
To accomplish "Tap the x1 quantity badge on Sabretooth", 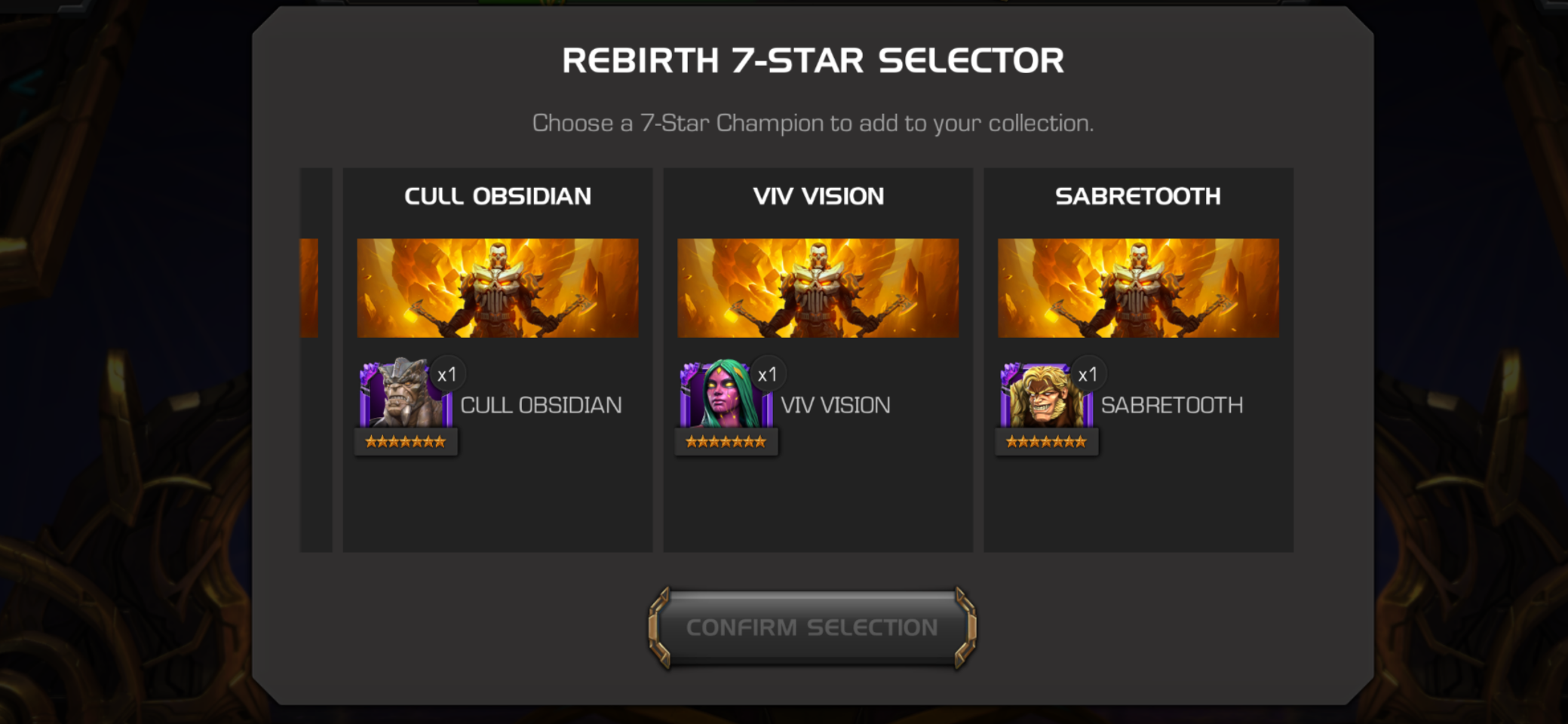I will click(x=1088, y=374).
